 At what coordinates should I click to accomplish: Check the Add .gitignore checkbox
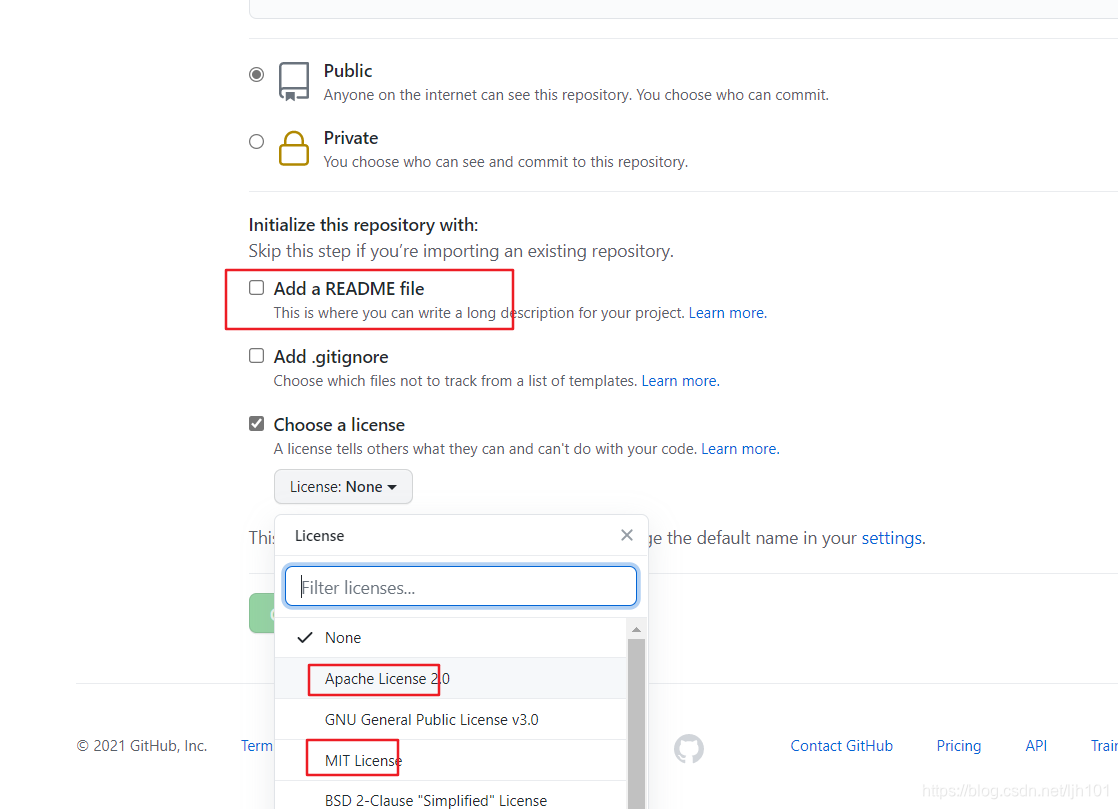[257, 356]
